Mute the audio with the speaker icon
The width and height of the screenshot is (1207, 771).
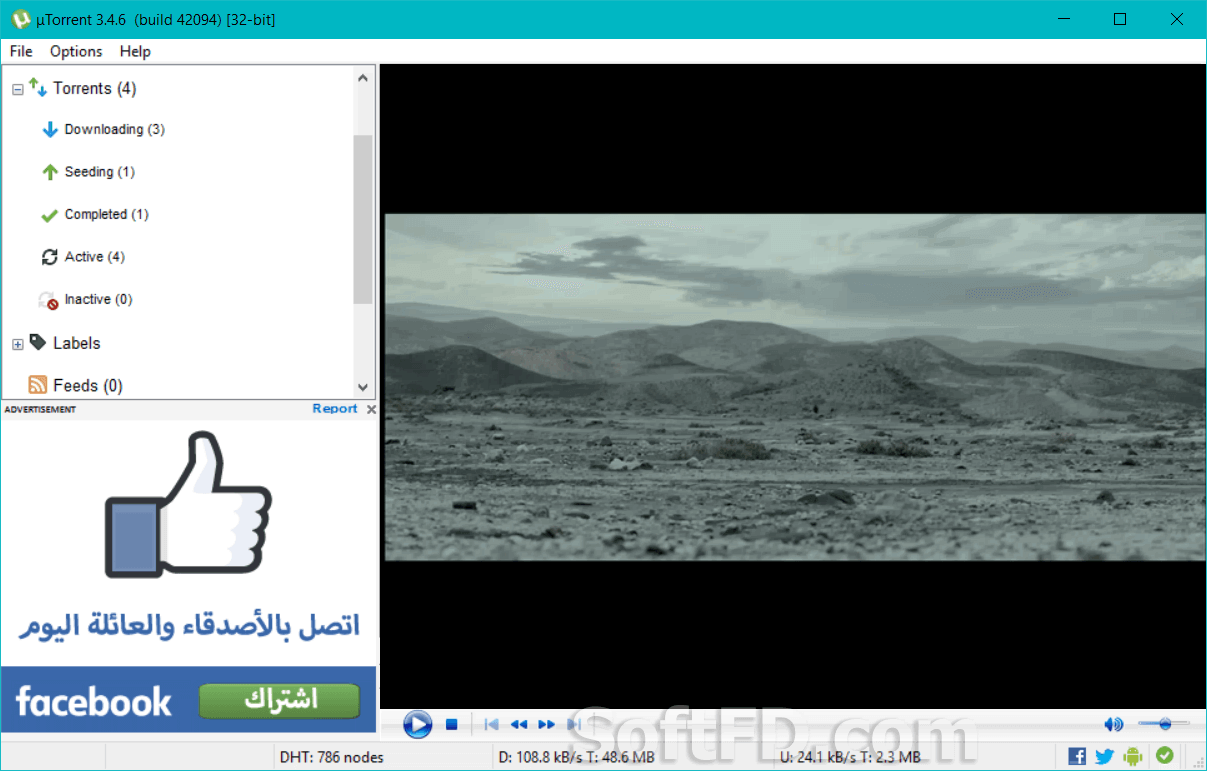click(1113, 724)
